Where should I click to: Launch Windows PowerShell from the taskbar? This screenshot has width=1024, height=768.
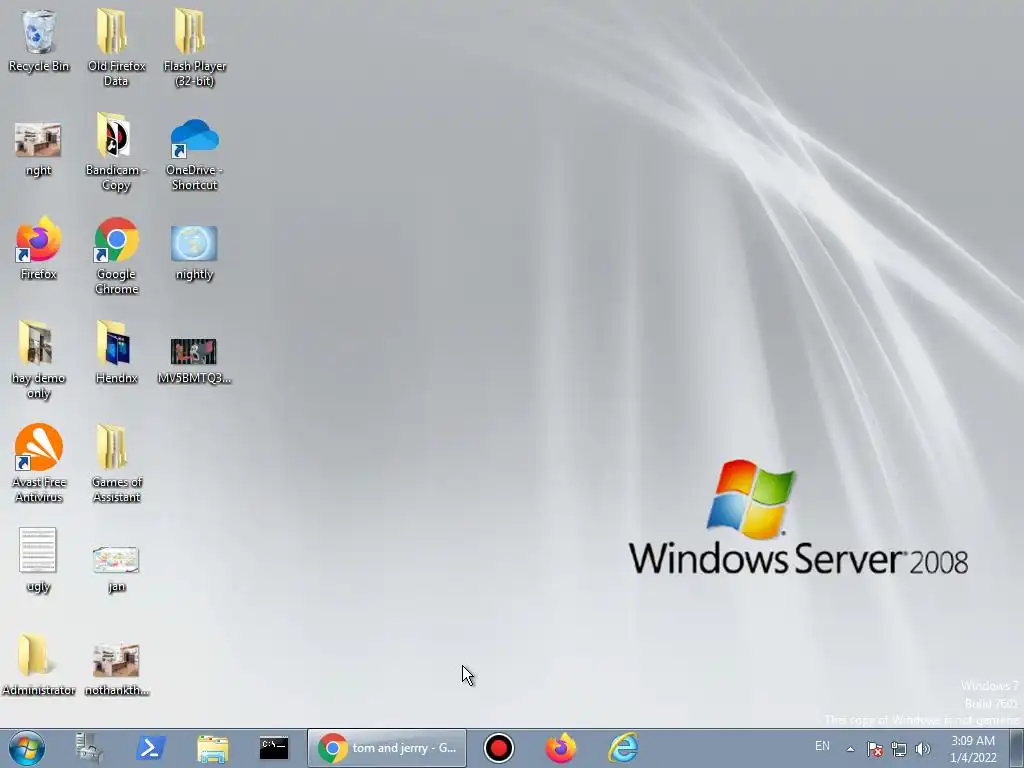(x=150, y=748)
